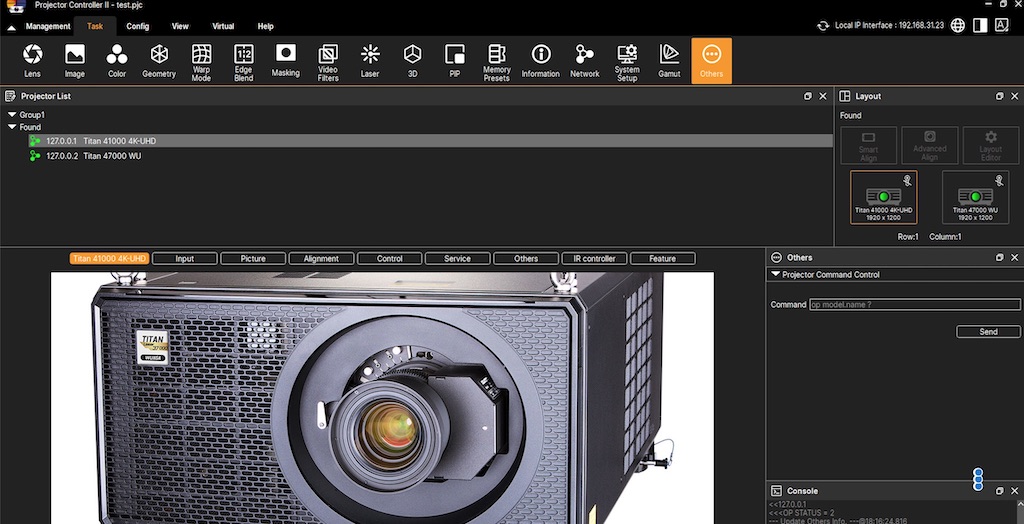The height and width of the screenshot is (524, 1024).
Task: Click the Advanced Align button
Action: 930,146
